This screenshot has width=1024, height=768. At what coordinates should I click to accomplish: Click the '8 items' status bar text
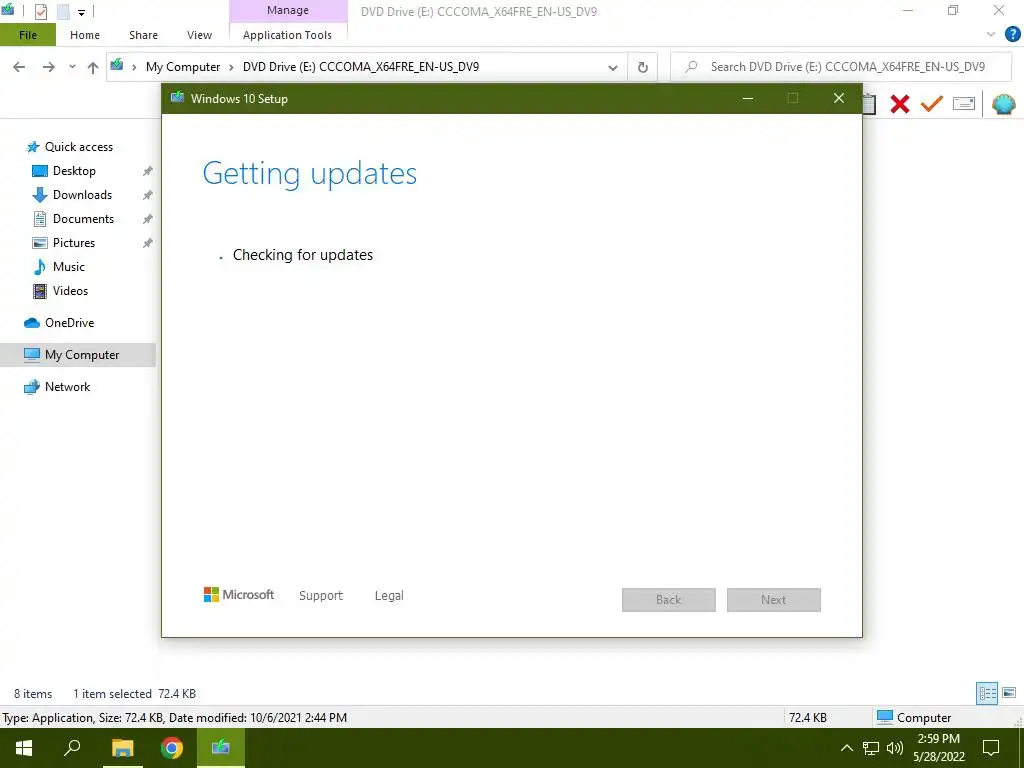pyautogui.click(x=33, y=694)
